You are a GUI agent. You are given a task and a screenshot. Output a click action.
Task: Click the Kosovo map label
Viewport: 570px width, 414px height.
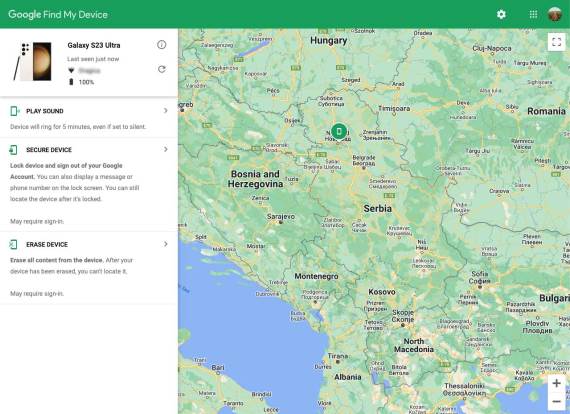pyautogui.click(x=382, y=292)
